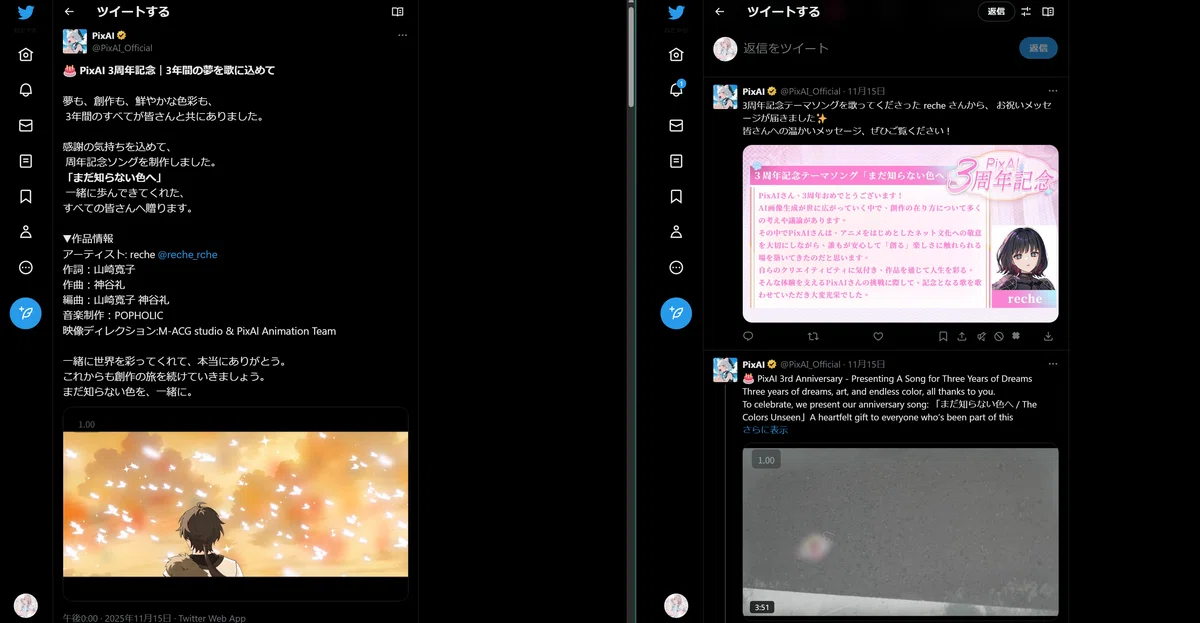Click the outlined 返信 button in the right window header
The image size is (1200, 623).
click(996, 12)
